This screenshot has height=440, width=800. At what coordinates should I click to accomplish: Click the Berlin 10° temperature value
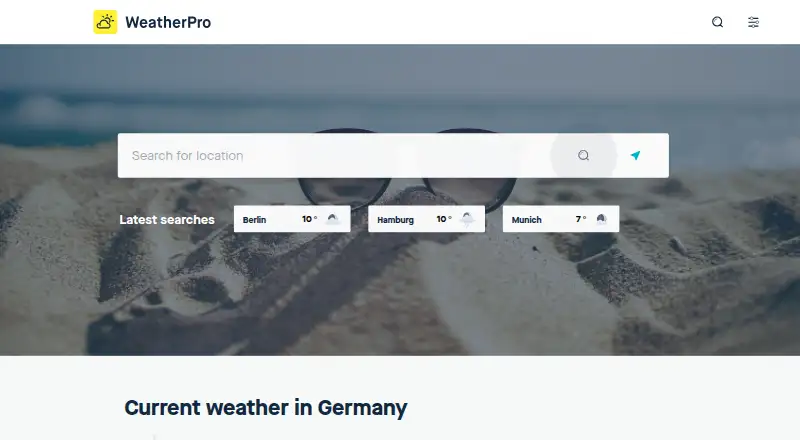[x=309, y=219]
